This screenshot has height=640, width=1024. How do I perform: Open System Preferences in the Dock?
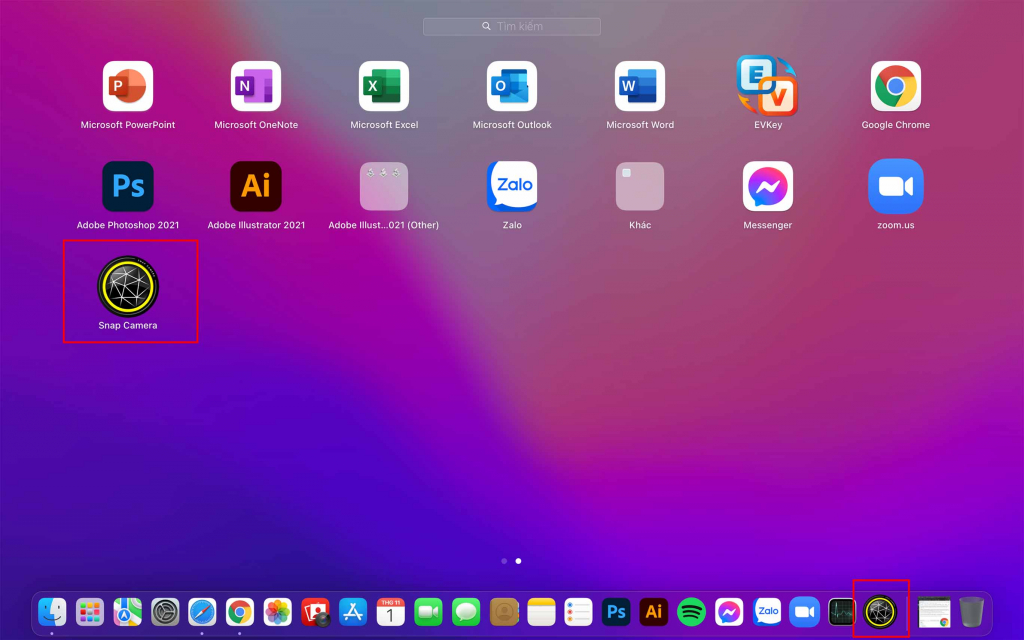click(x=165, y=613)
